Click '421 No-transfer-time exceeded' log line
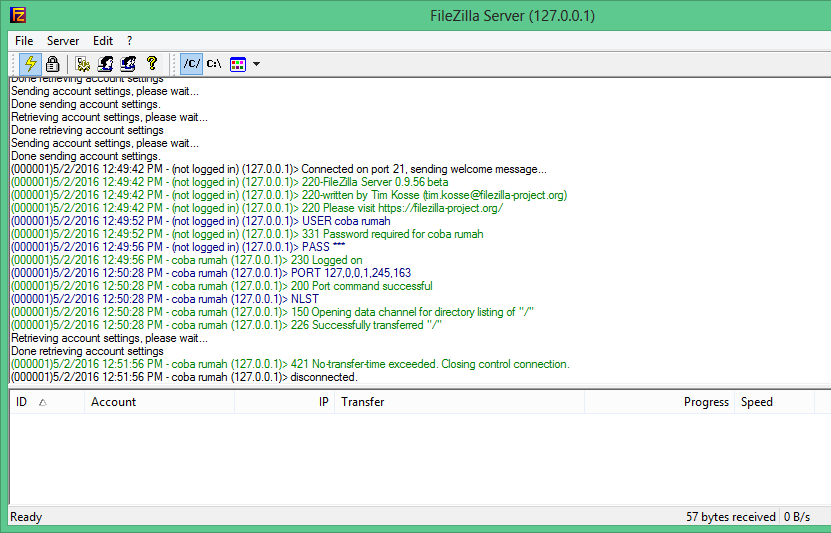Viewport: 831px width, 533px height. [290, 364]
